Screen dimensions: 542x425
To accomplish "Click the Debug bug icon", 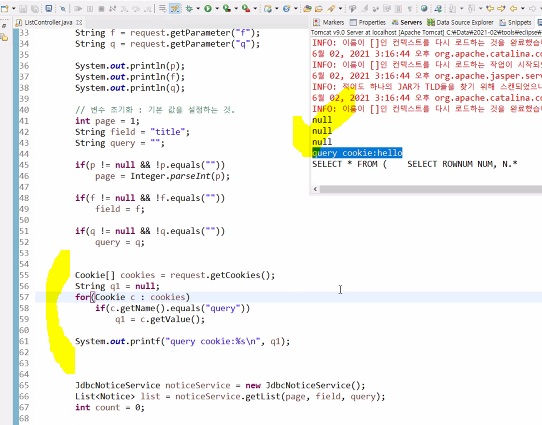I will (x=189, y=9).
